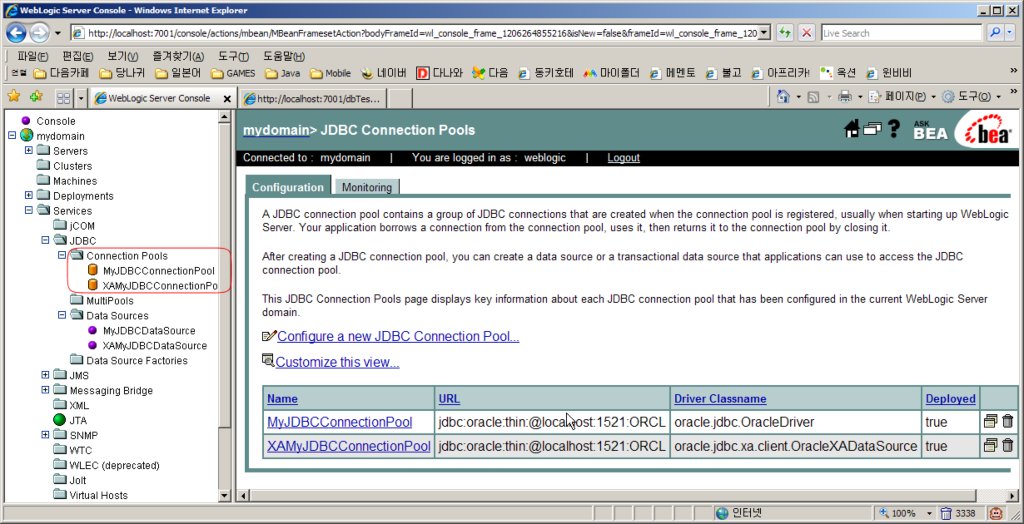Open the 도움말(H) menu
The width and height of the screenshot is (1024, 524).
[283, 57]
